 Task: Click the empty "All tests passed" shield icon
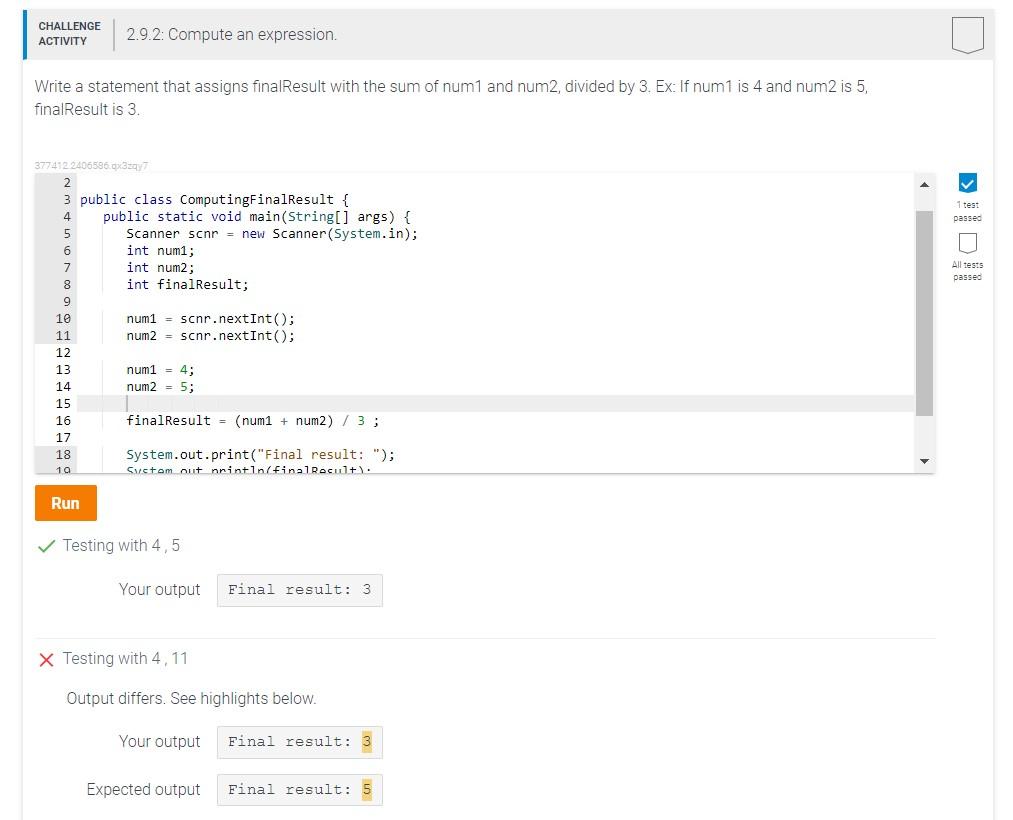point(967,245)
